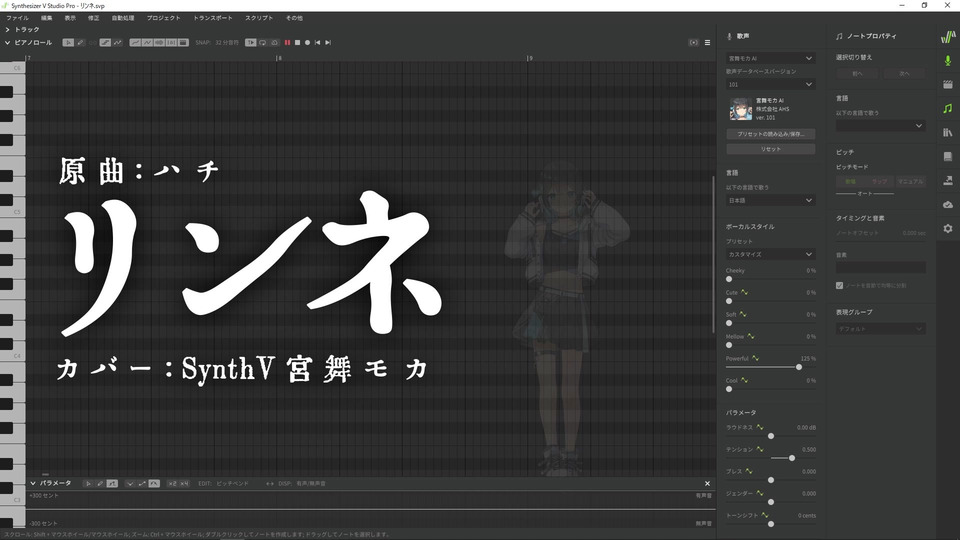This screenshot has height=540, width=960.
Task: Click the x2 zoom button in parameter panel
Action: pyautogui.click(x=172, y=484)
